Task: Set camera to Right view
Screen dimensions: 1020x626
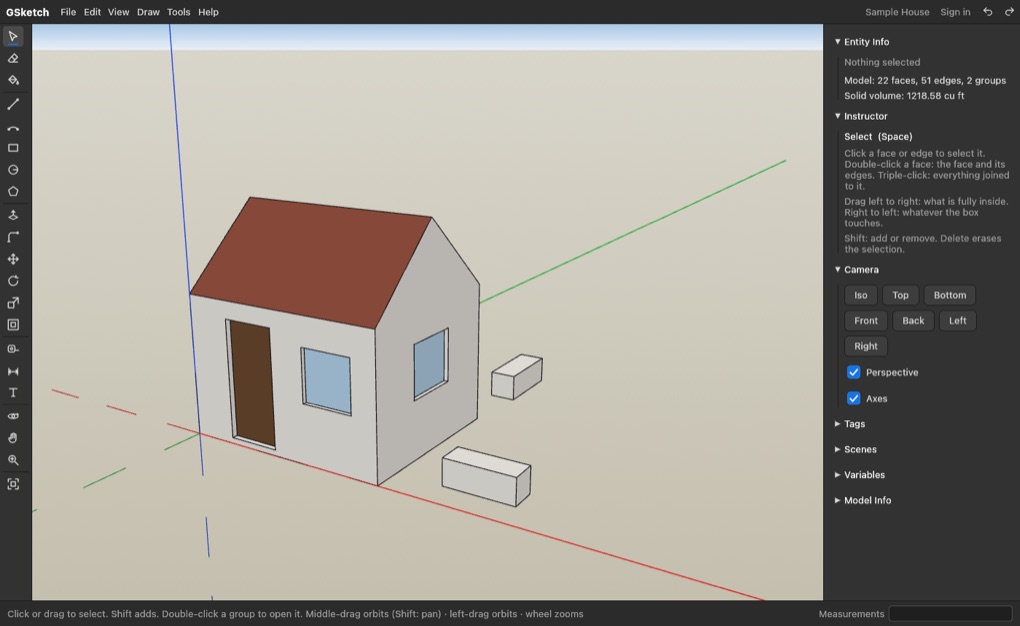Action: pos(866,346)
